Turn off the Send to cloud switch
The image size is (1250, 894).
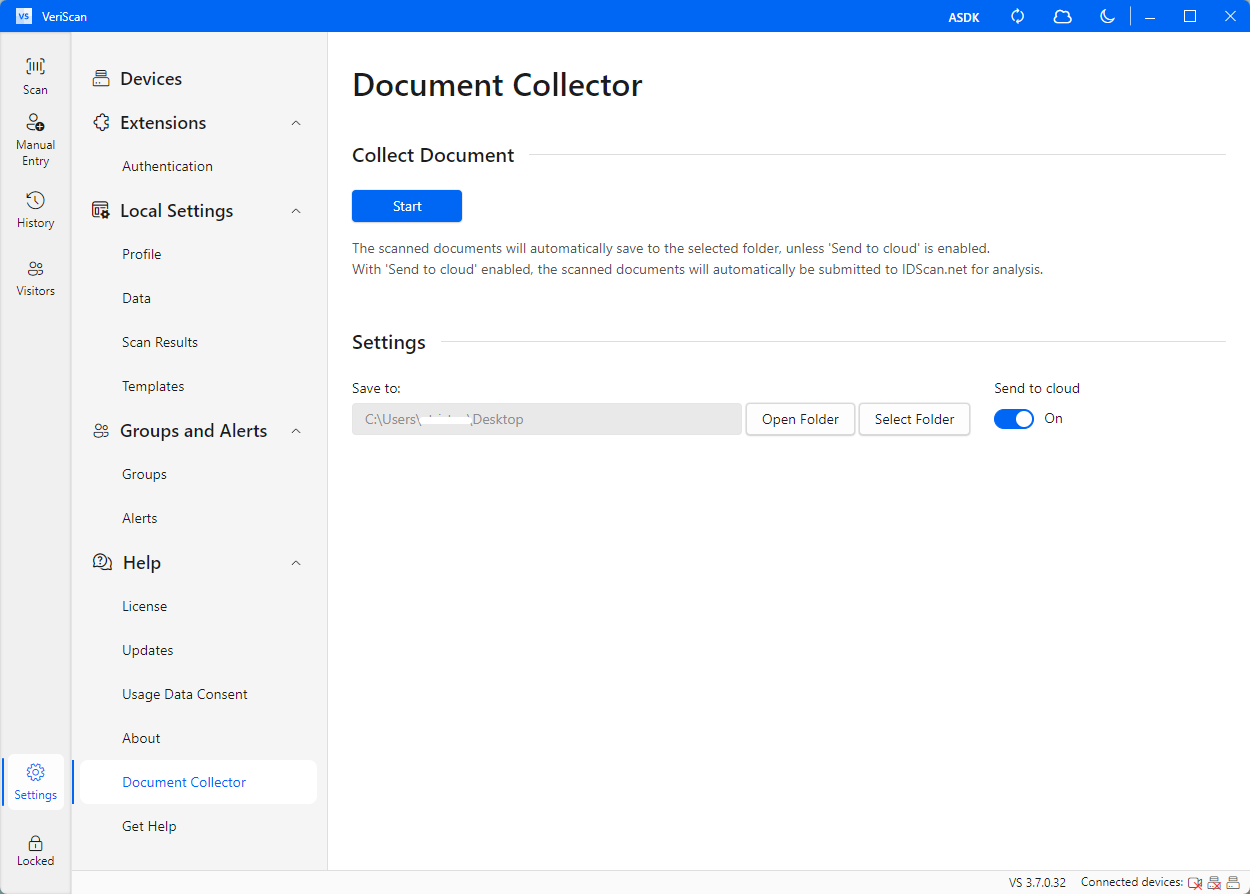click(x=1014, y=419)
